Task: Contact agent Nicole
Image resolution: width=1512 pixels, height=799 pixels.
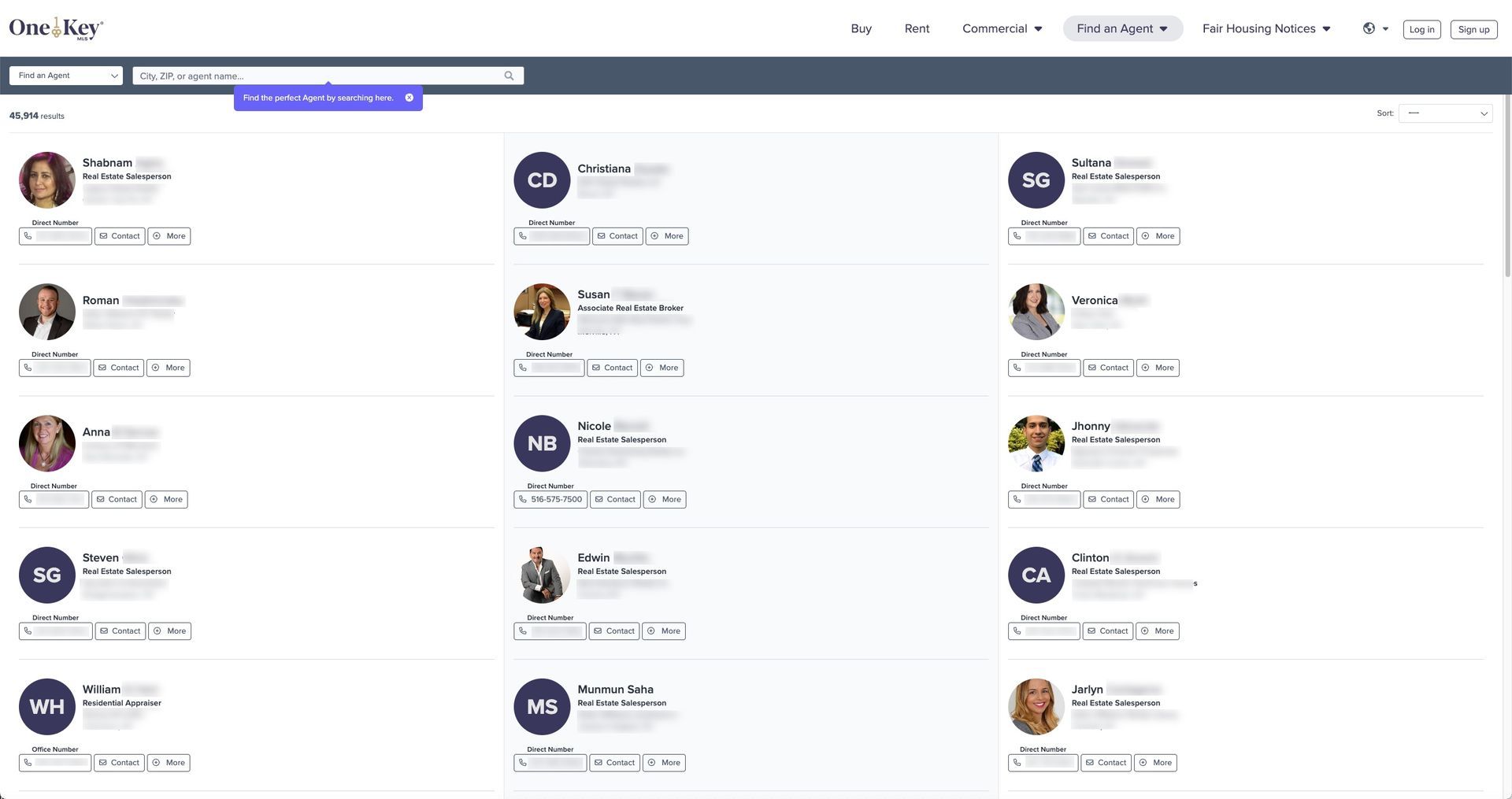Action: click(615, 499)
